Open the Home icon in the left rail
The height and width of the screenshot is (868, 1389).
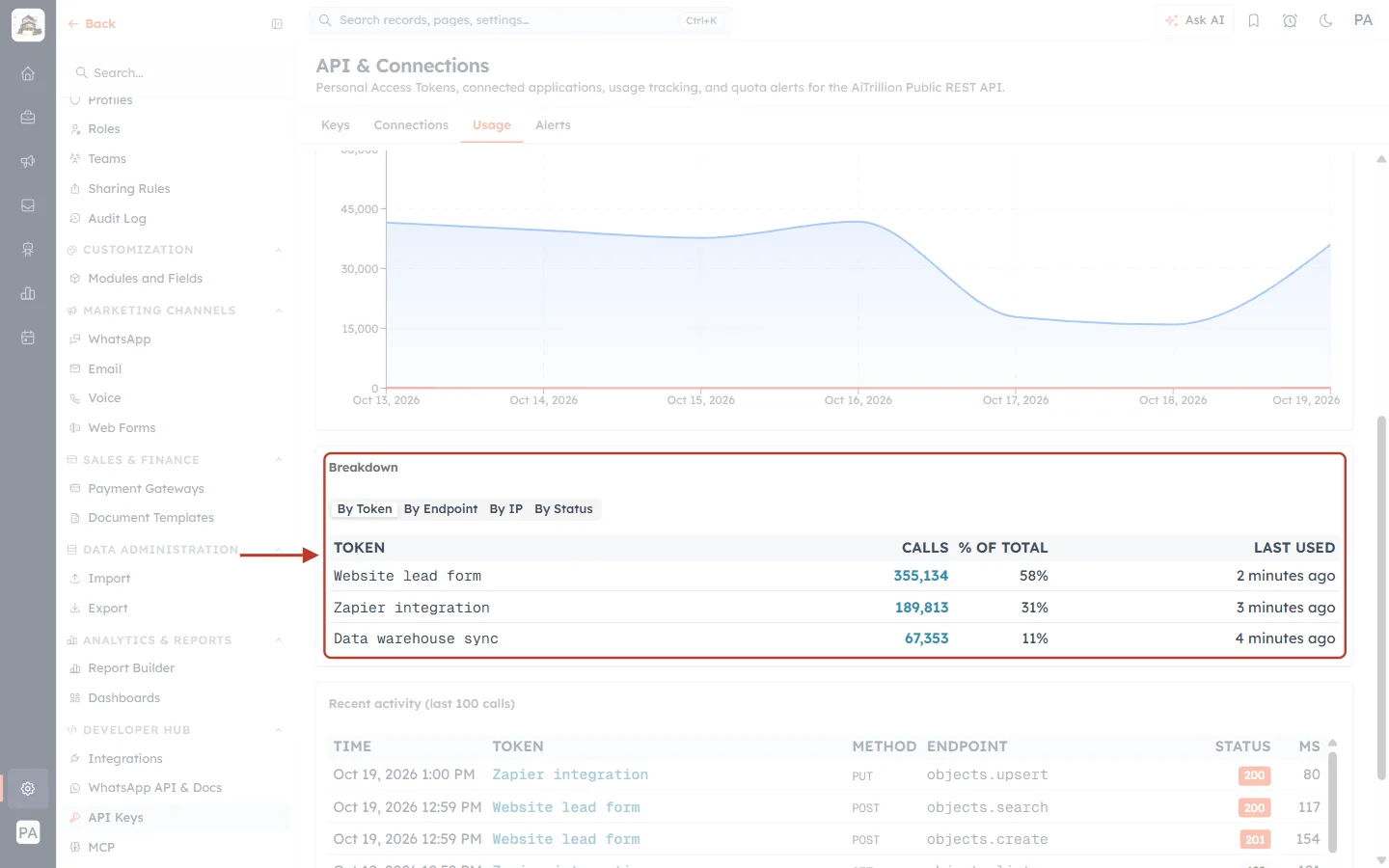[x=28, y=73]
